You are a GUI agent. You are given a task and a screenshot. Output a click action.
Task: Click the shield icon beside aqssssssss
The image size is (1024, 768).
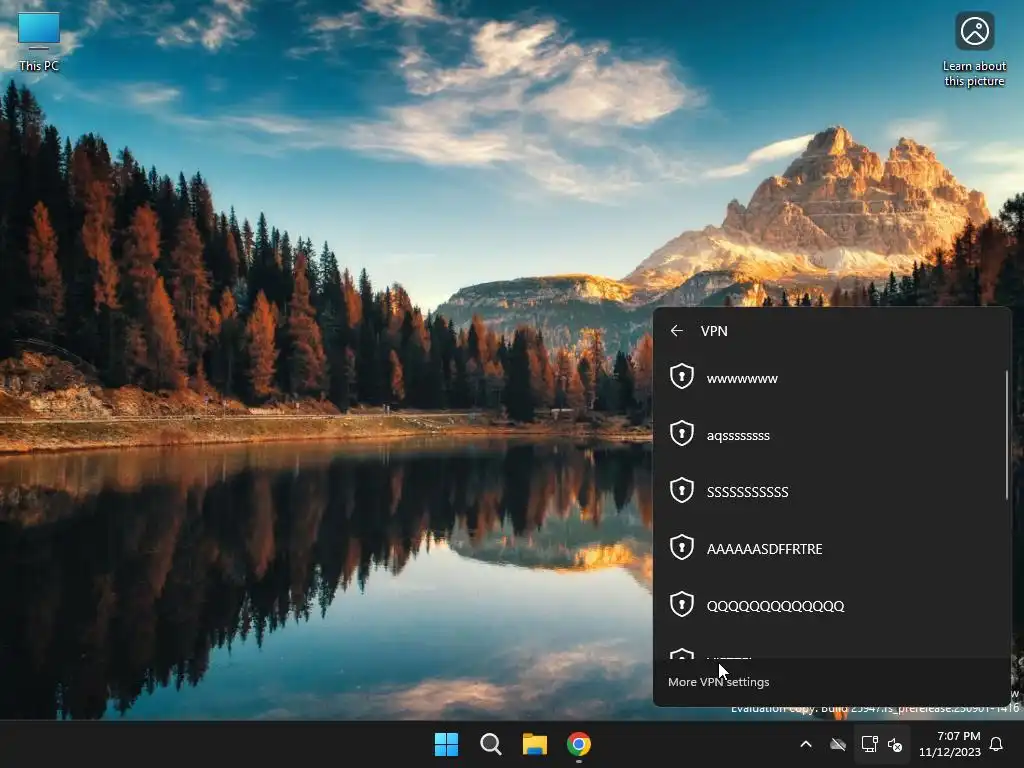(x=682, y=434)
